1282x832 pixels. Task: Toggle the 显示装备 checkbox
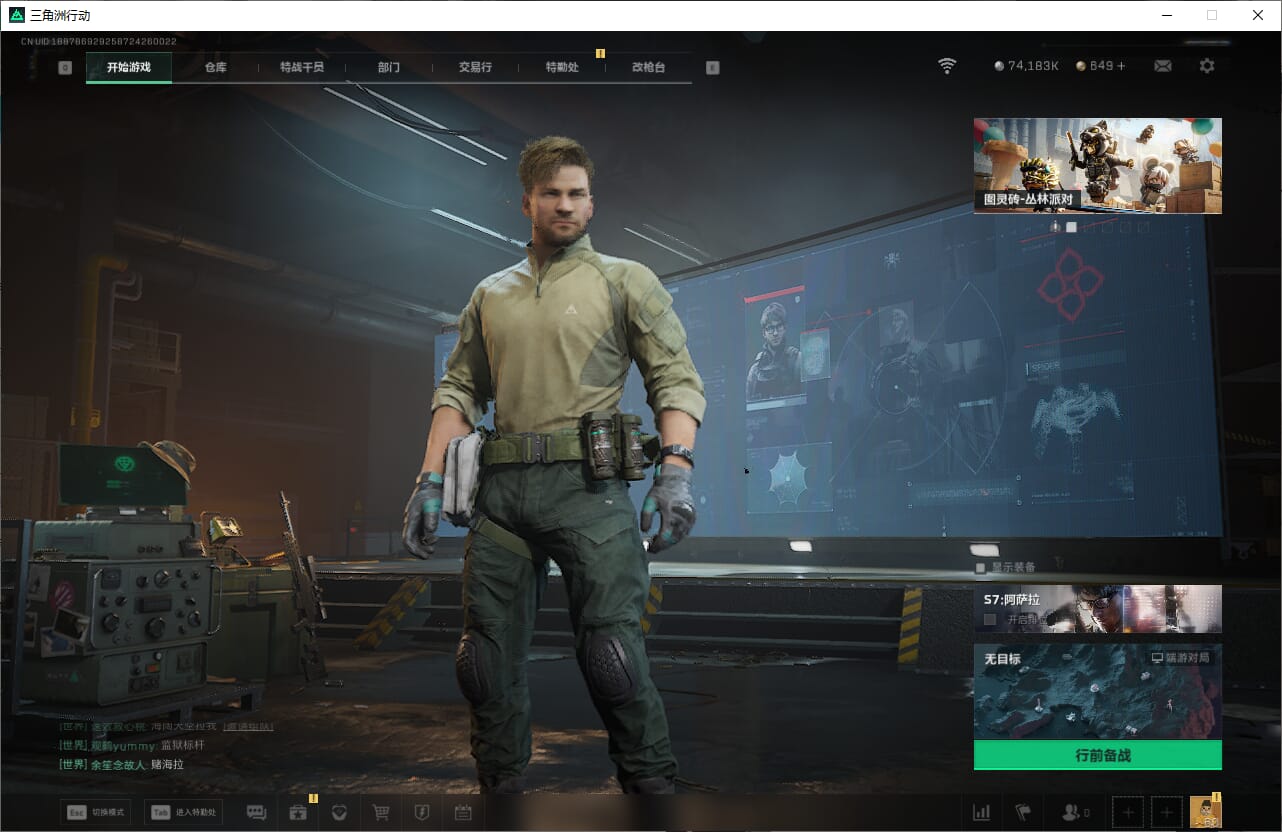click(981, 568)
